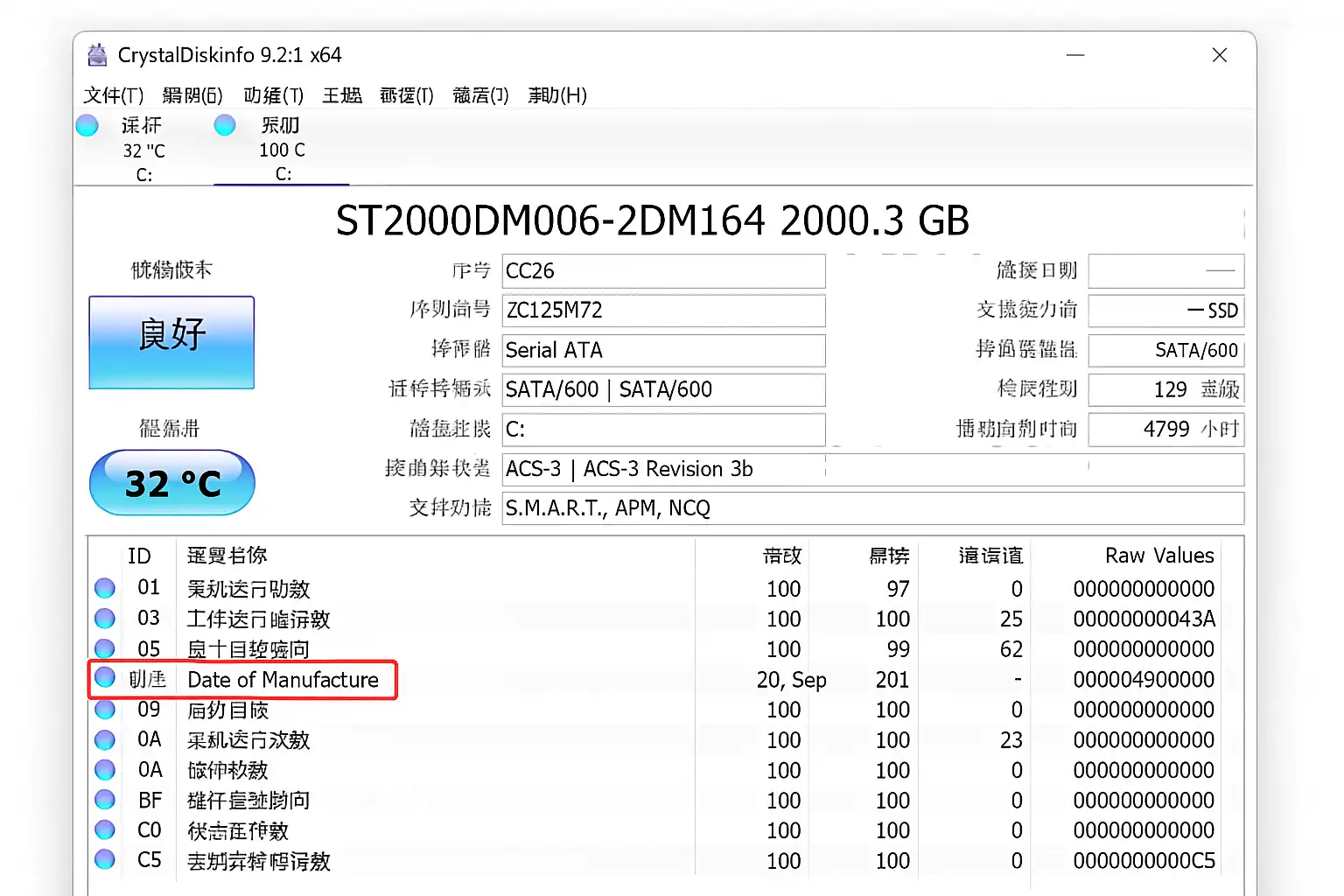Open the menu ending in (H)
Viewport: 1344px width, 896px height.
[557, 95]
